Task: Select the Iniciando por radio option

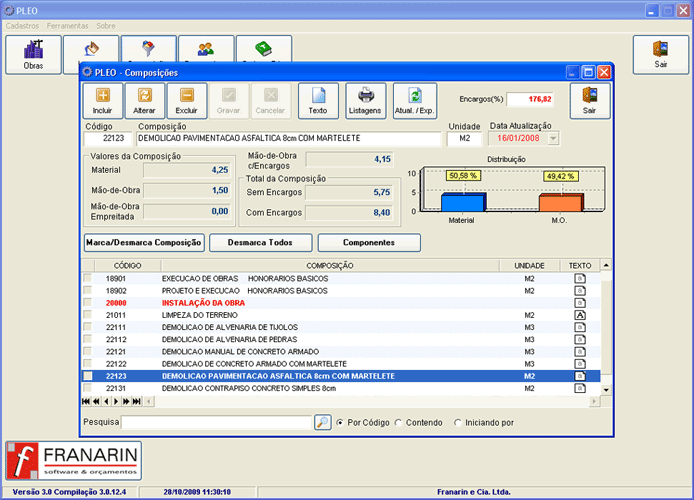Action: [458, 423]
